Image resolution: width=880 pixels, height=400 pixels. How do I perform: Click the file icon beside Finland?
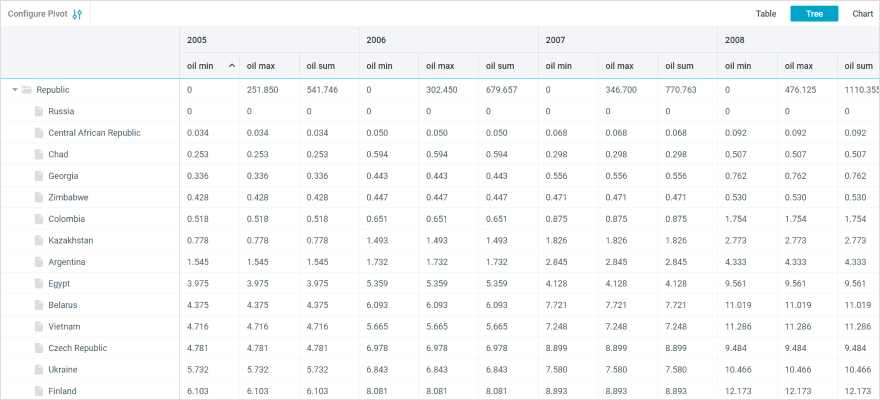tap(39, 391)
